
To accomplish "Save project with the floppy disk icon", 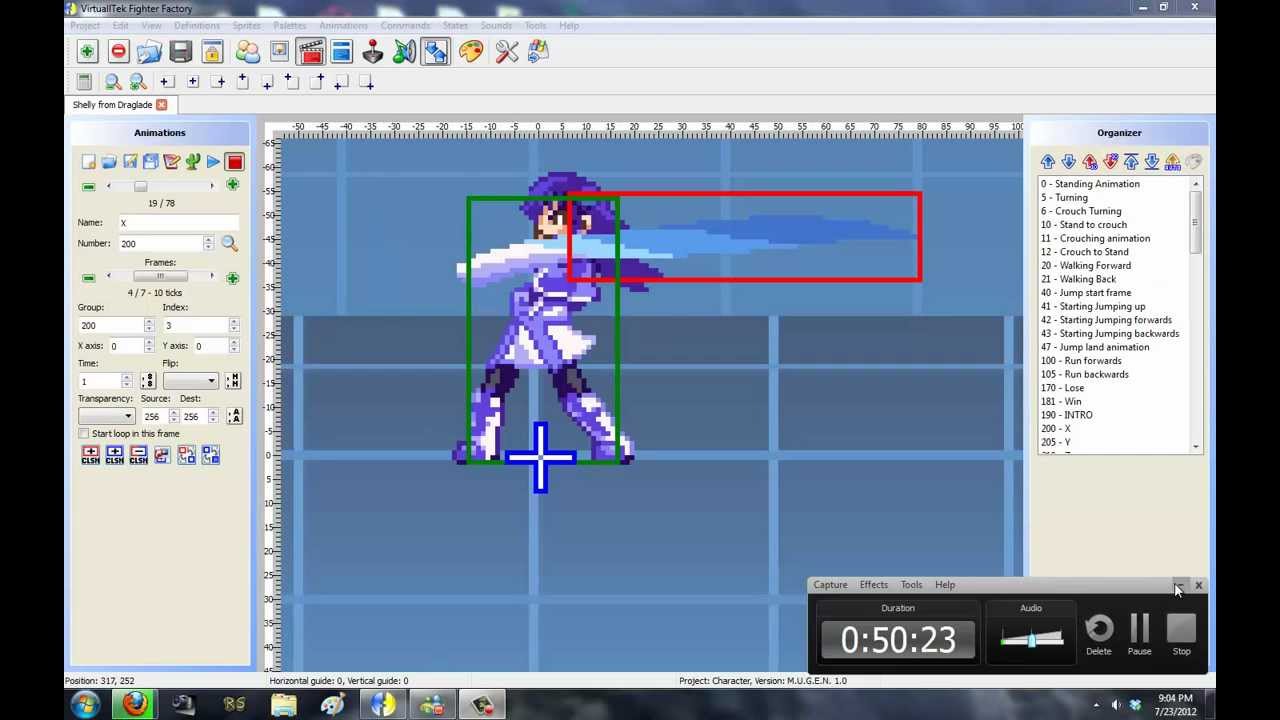I will coord(180,51).
